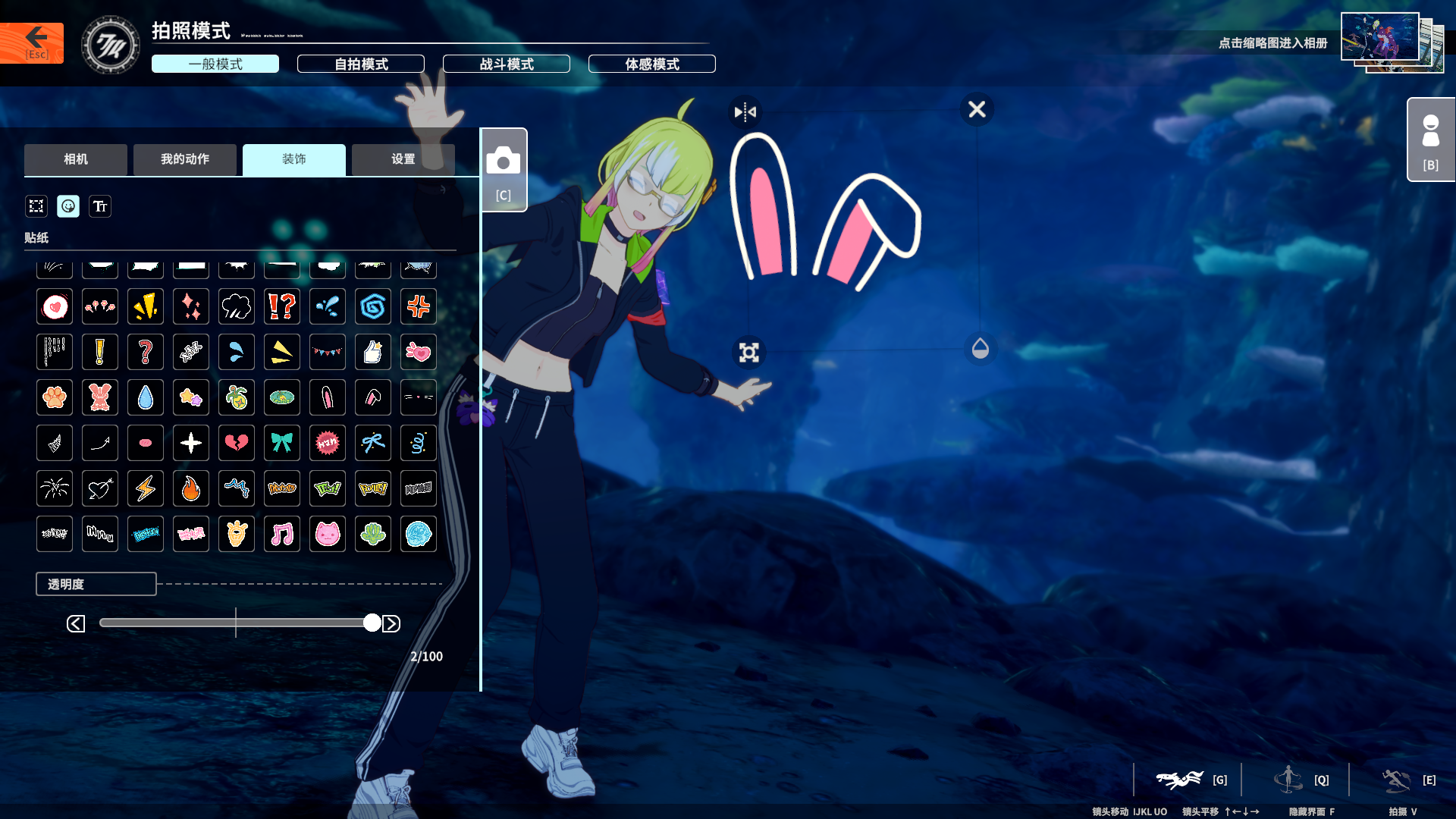Click the E action pose shortcut

tap(1409, 780)
